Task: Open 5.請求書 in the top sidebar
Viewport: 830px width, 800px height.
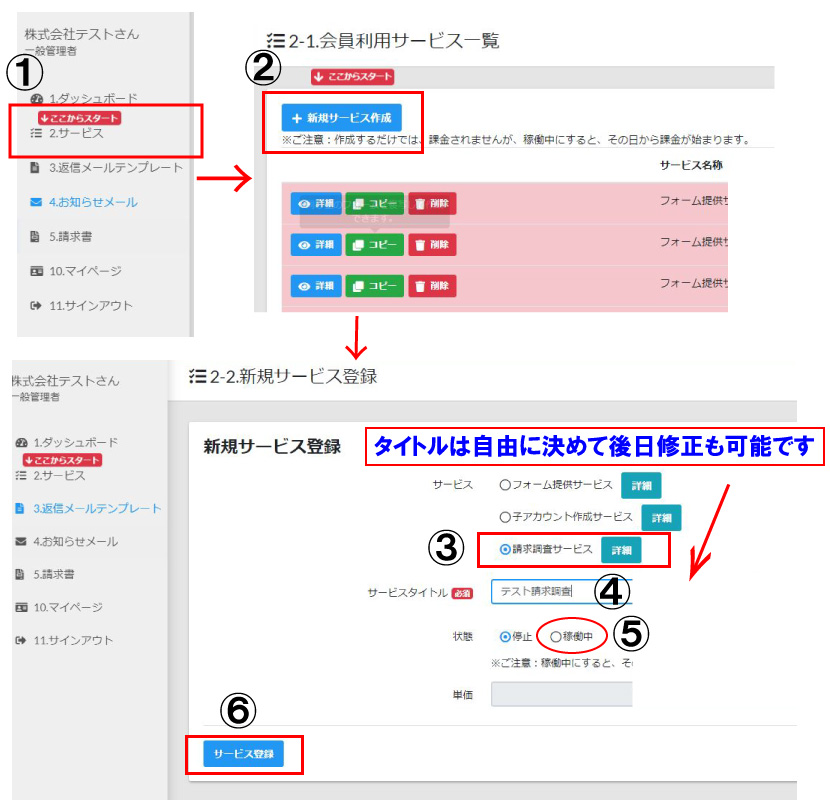Action: [x=70, y=237]
